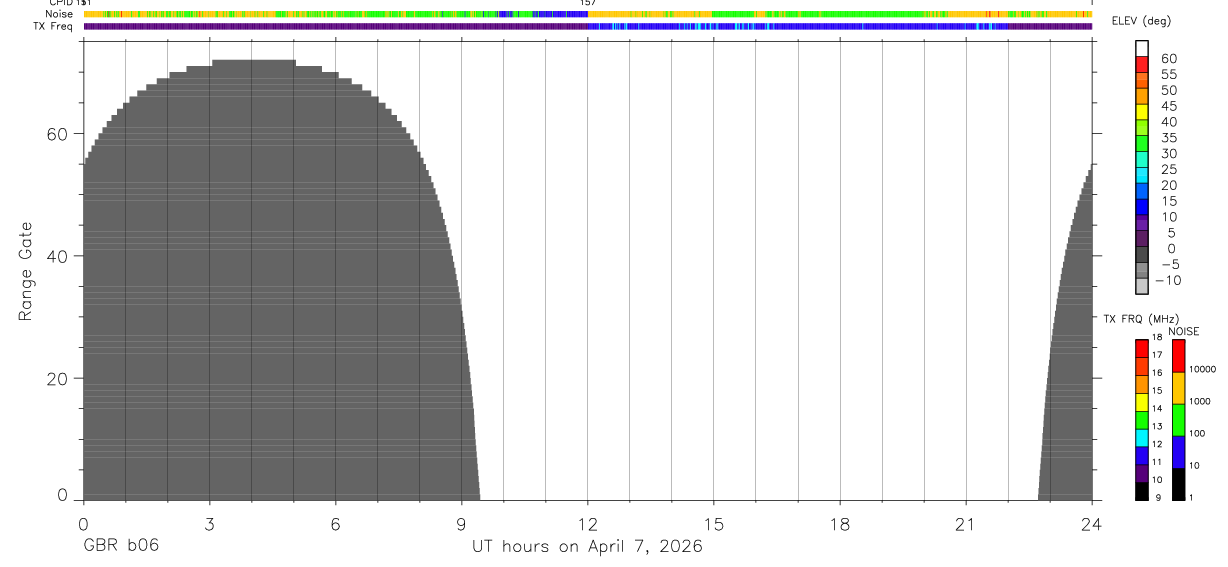Click the multicolored Noise strip above the plot
Image resolution: width=1228 pixels, height=567 pixels.
pos(587,14)
